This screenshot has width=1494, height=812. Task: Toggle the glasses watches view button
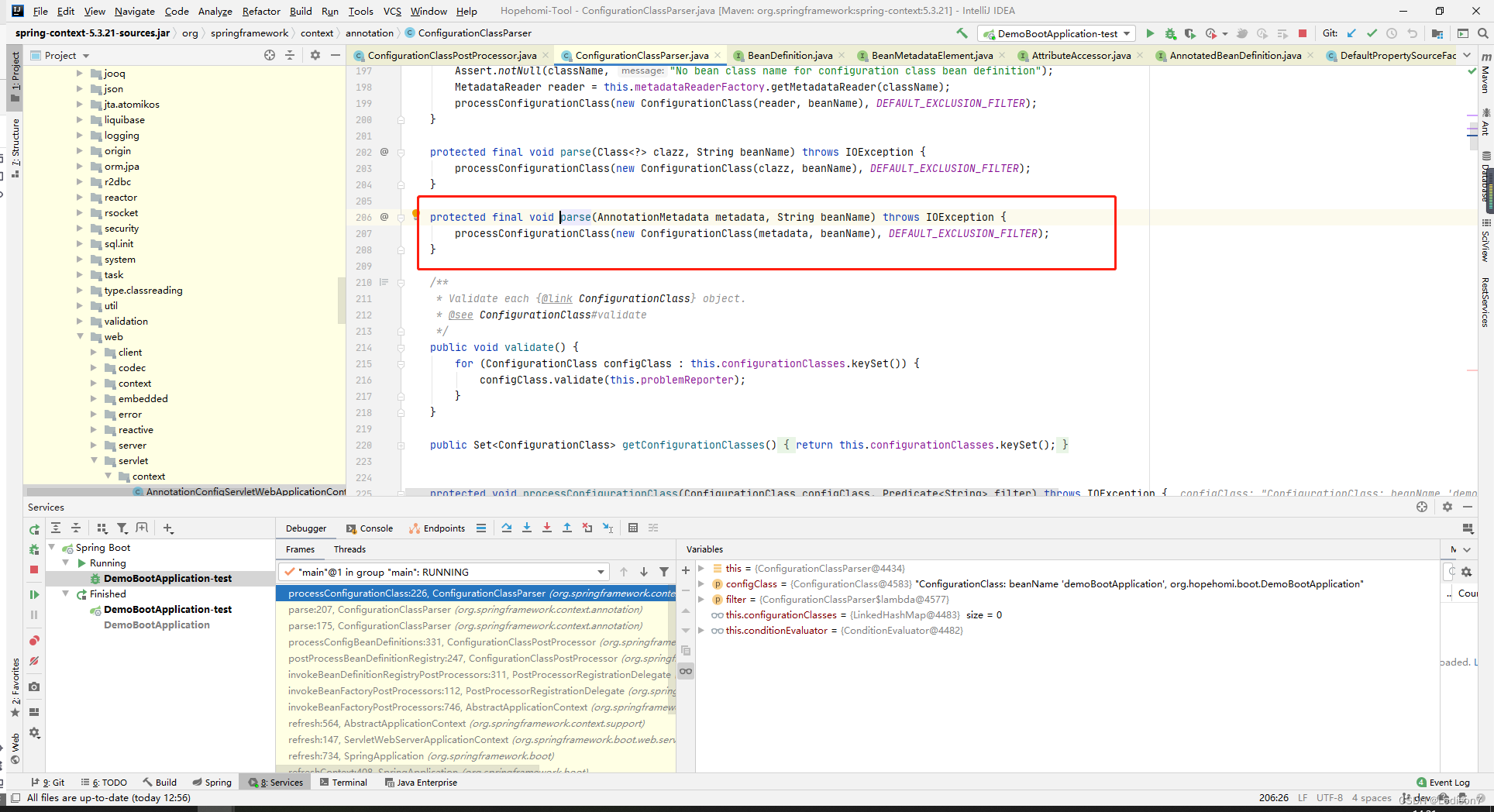point(686,671)
